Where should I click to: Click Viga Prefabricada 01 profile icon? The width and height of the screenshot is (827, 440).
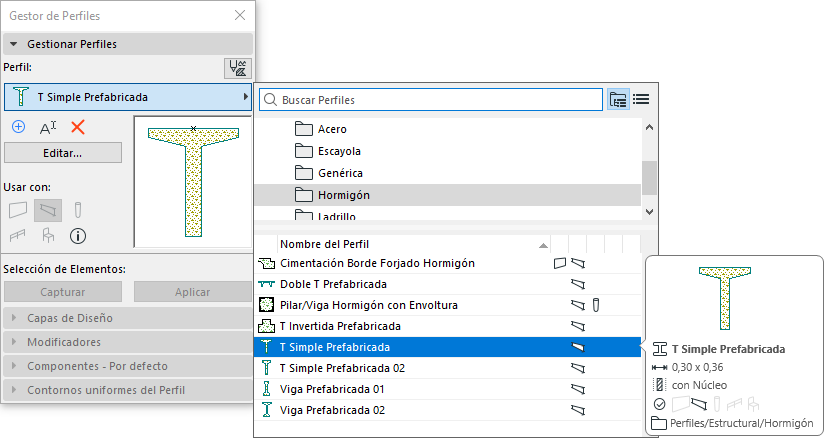click(267, 389)
